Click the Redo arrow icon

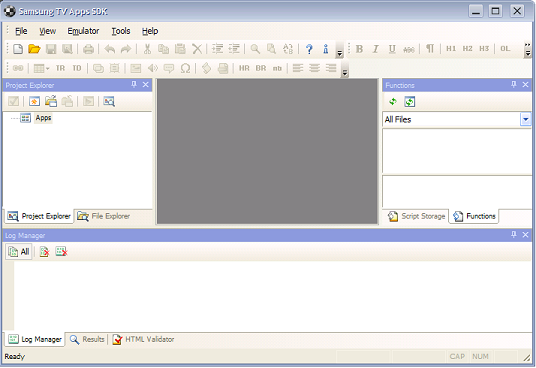coord(126,49)
